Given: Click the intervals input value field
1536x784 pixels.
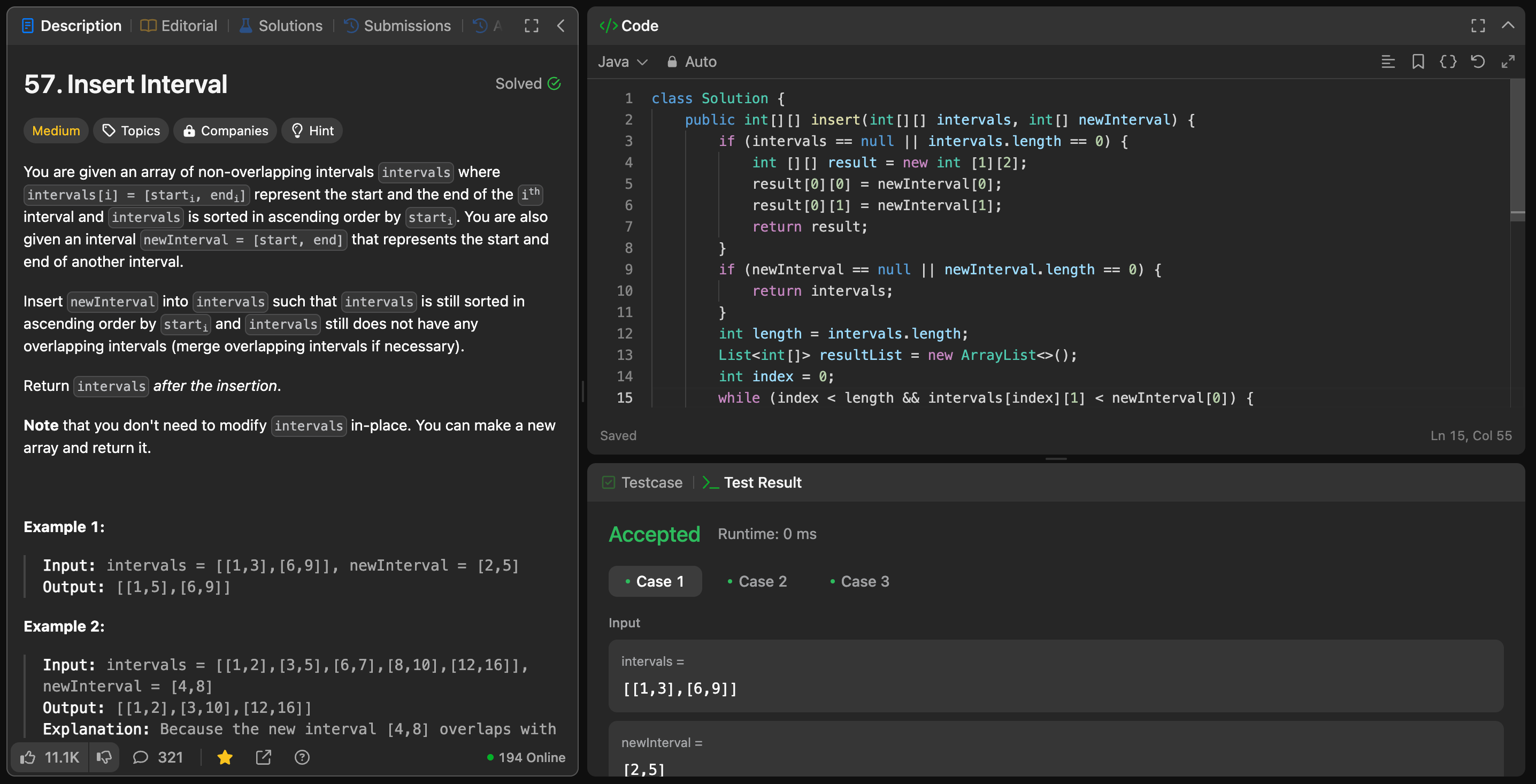Looking at the screenshot, I should [1055, 689].
